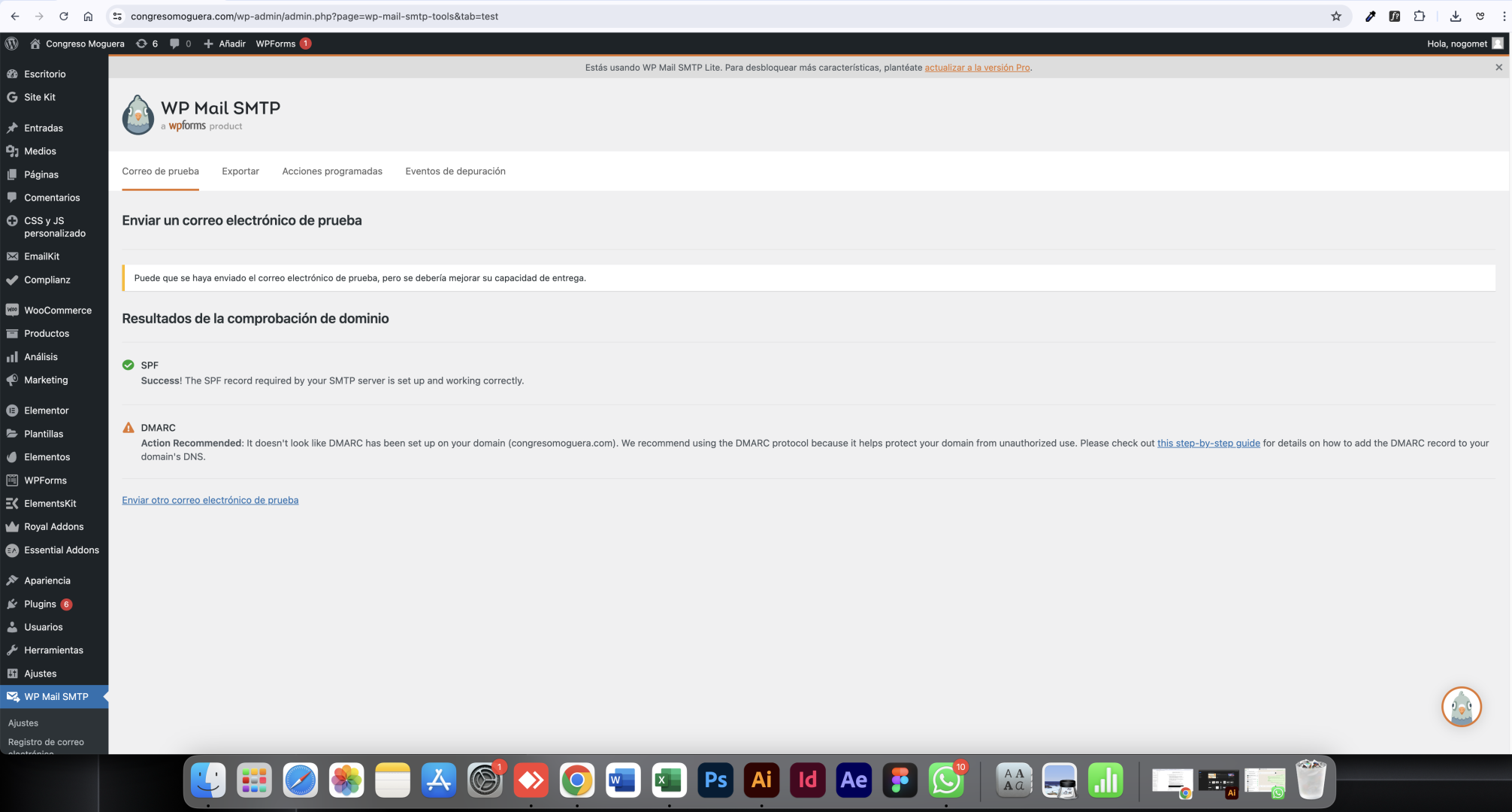
Task: Open Figma from the dock
Action: [x=900, y=780]
